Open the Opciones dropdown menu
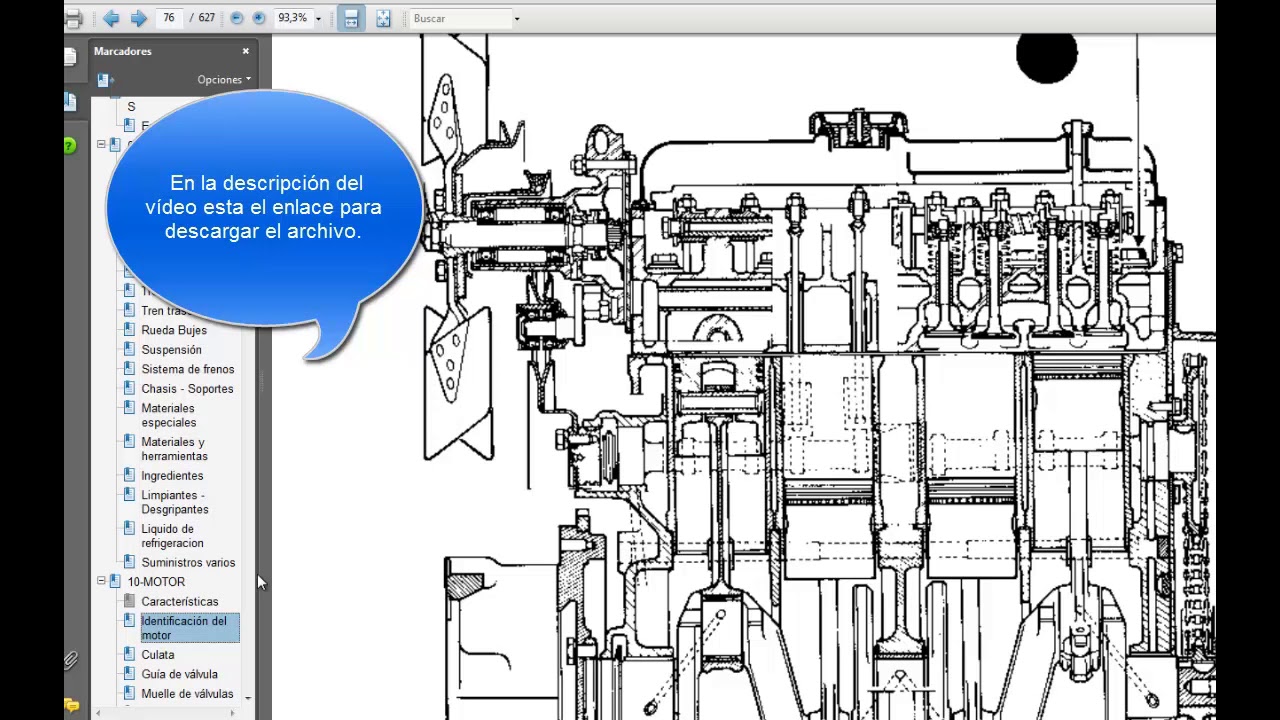 [224, 80]
